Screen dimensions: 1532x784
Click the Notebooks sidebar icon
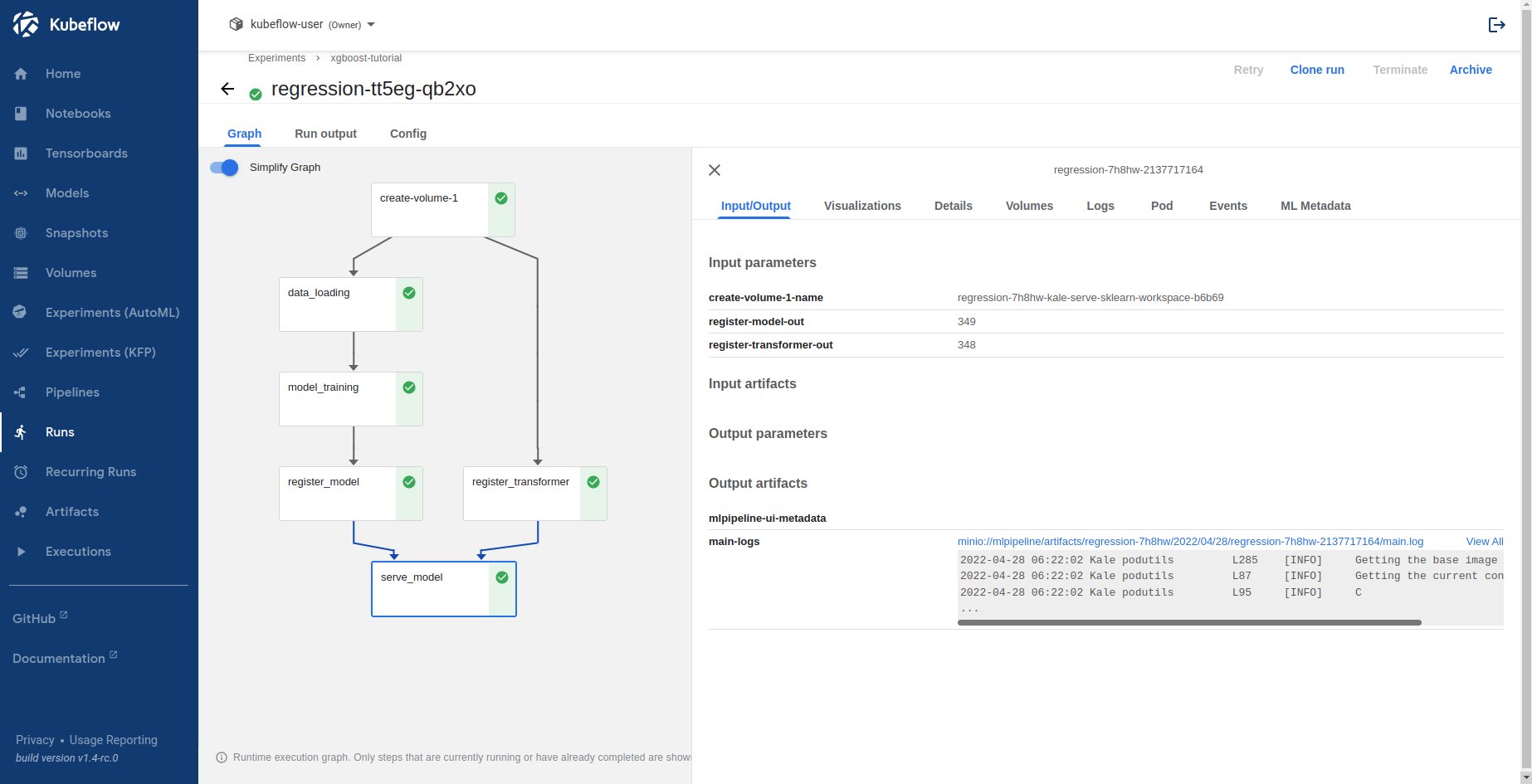point(21,114)
